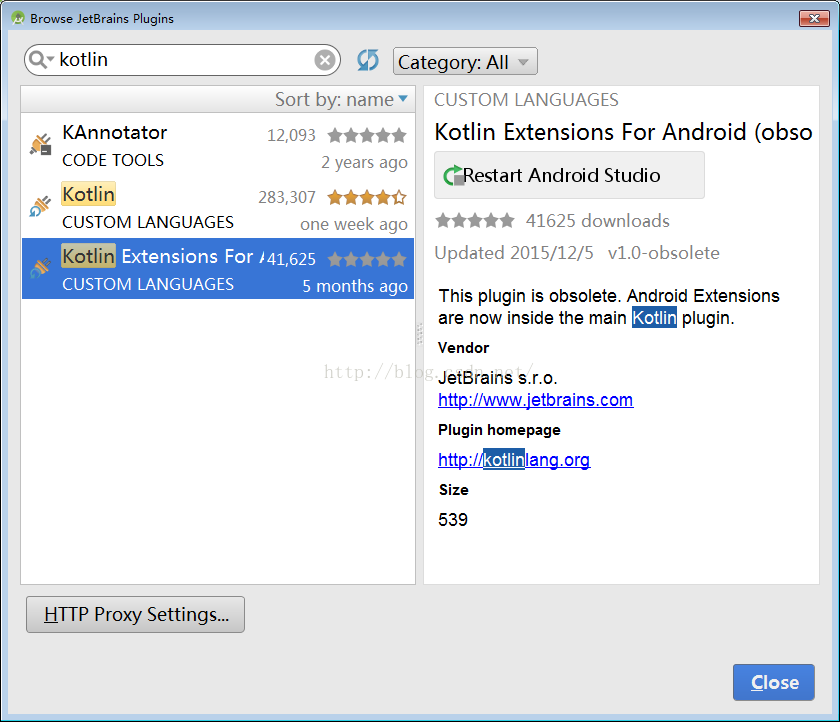The width and height of the screenshot is (840, 722).
Task: Click the Kotlin plugin icon
Action: (40, 207)
